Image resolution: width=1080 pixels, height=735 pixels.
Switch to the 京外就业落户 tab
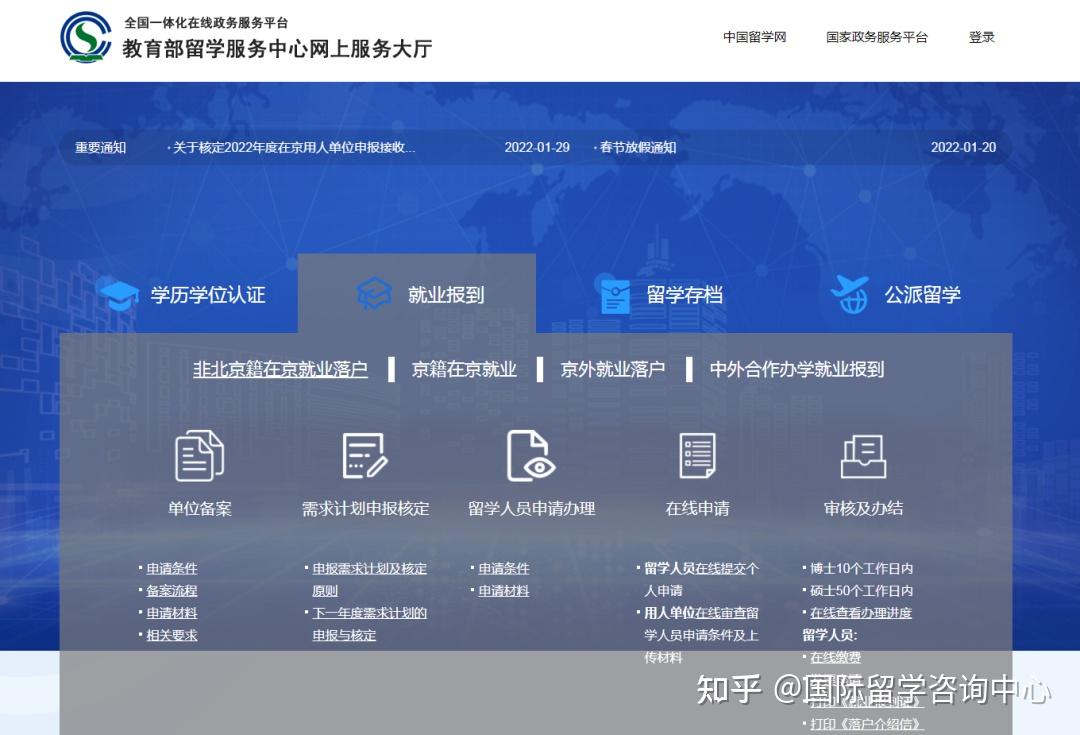coord(613,368)
